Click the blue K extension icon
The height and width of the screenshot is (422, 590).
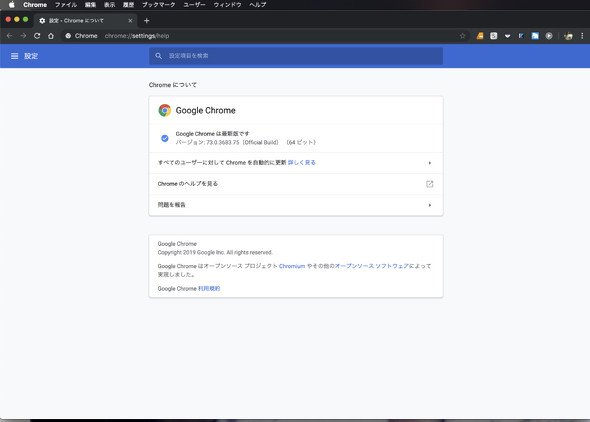[521, 36]
